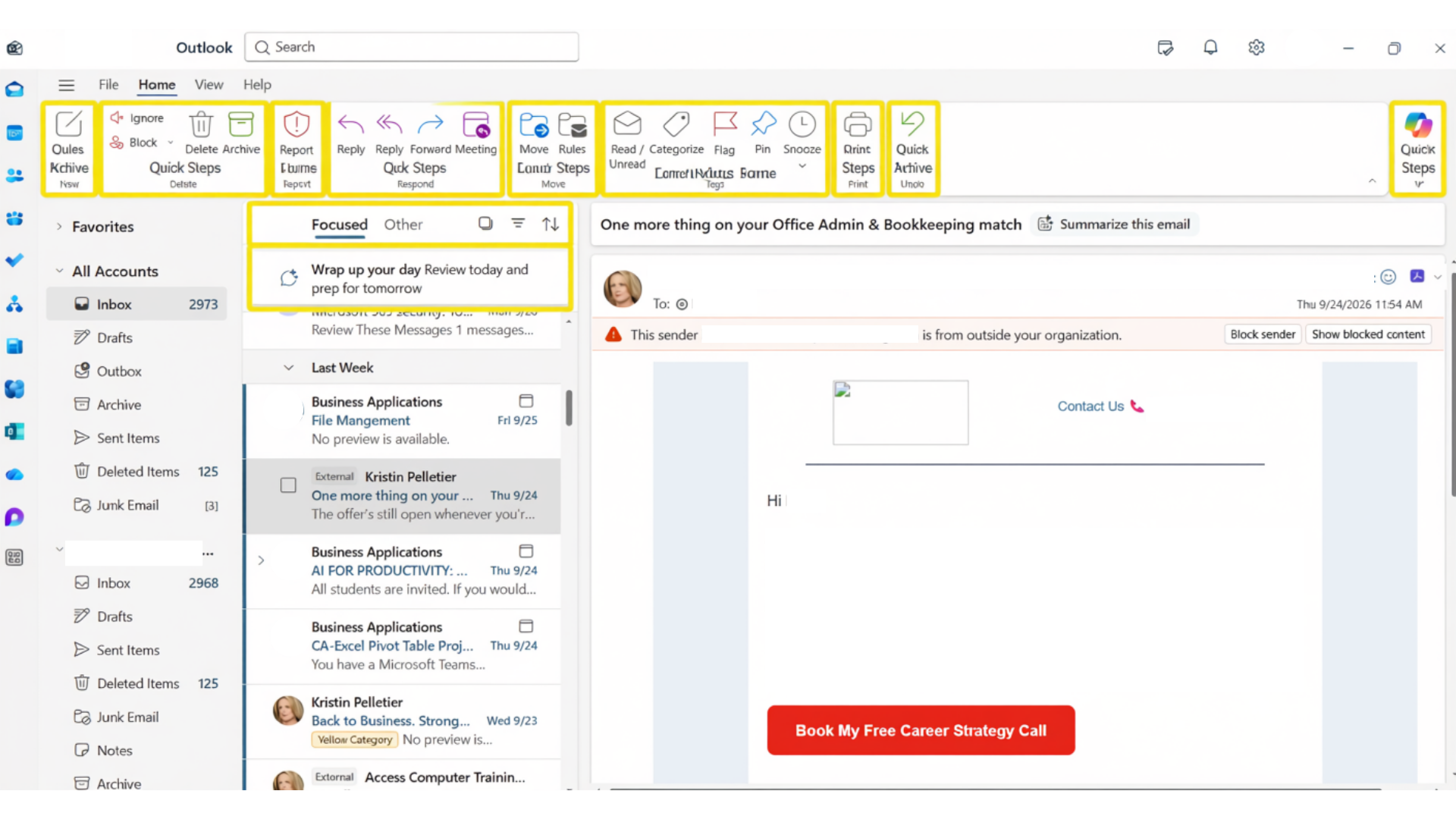Delete the selected email using trash icon

click(201, 124)
